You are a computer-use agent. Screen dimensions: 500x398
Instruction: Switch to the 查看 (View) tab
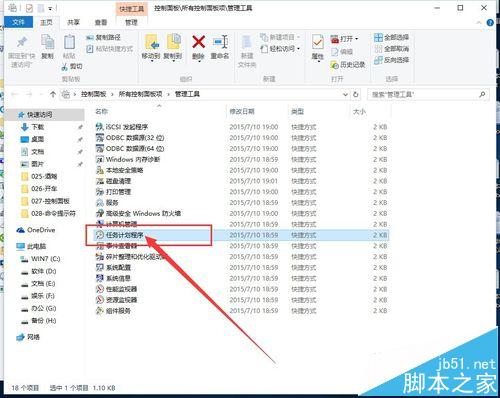click(101, 22)
